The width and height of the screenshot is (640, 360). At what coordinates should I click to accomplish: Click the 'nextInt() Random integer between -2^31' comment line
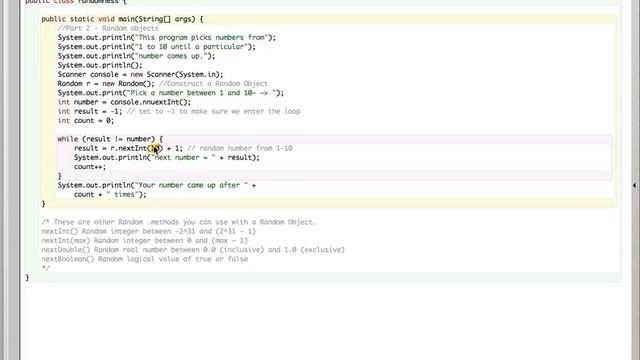pos(149,231)
